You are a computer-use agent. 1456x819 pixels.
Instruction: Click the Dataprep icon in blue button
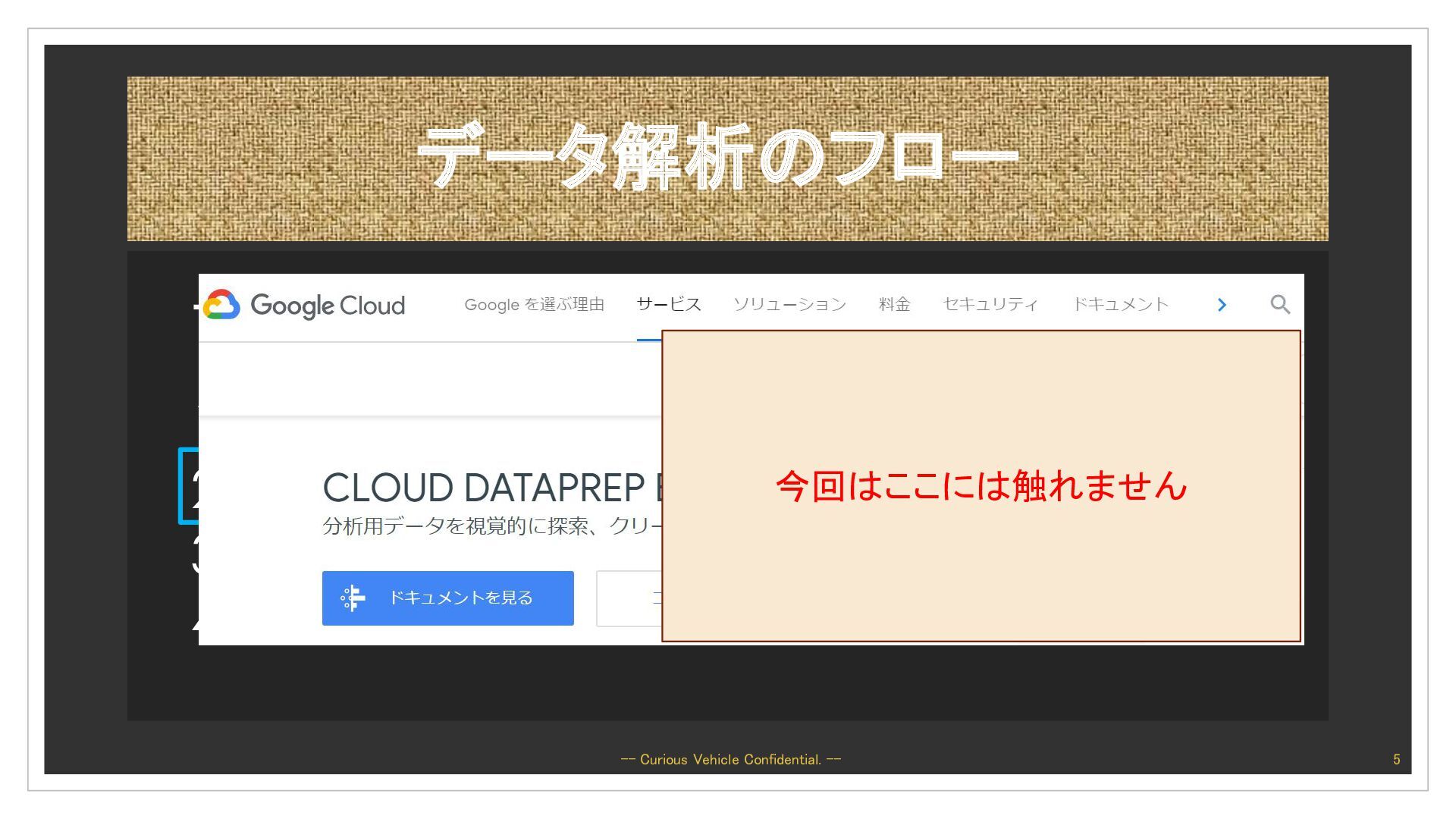tap(353, 598)
